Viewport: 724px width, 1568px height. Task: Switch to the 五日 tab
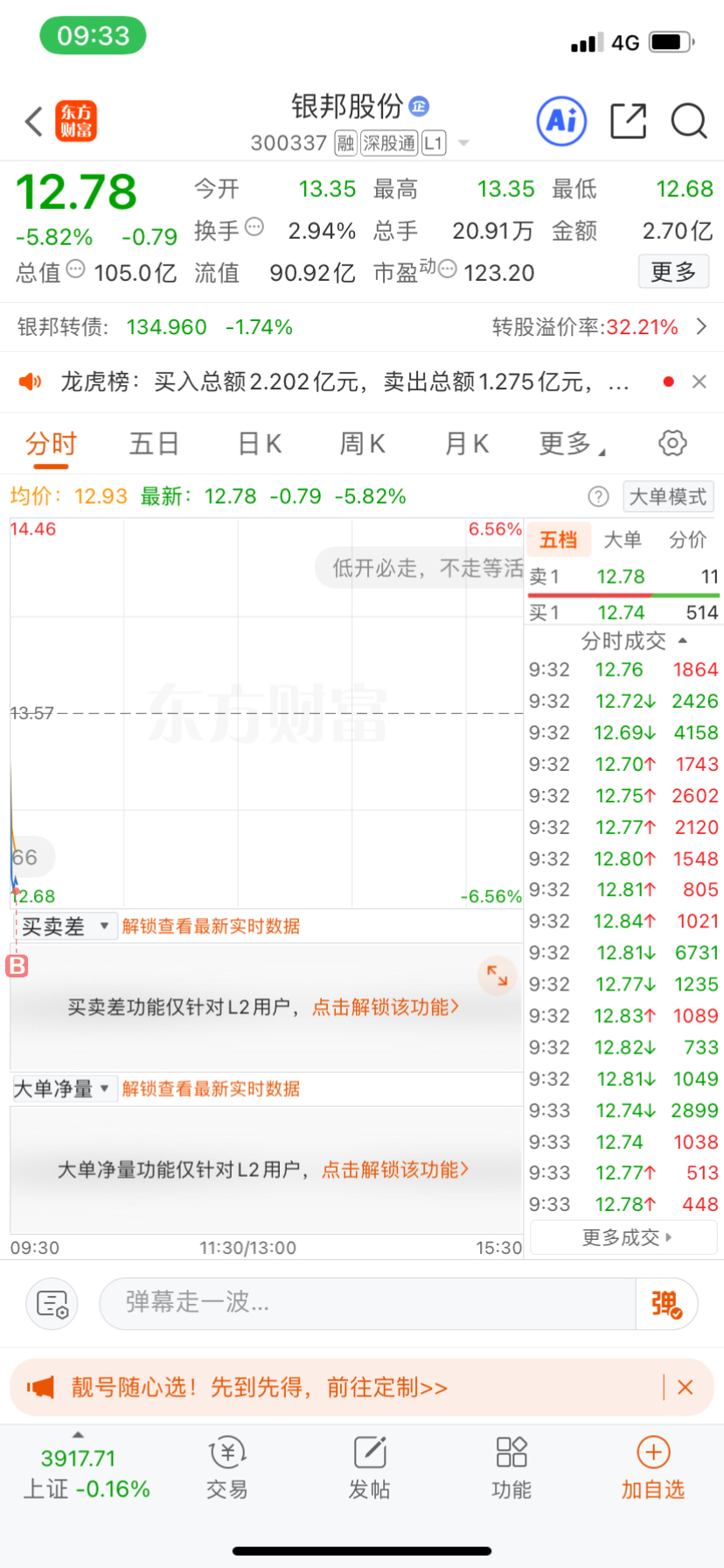pyautogui.click(x=154, y=444)
